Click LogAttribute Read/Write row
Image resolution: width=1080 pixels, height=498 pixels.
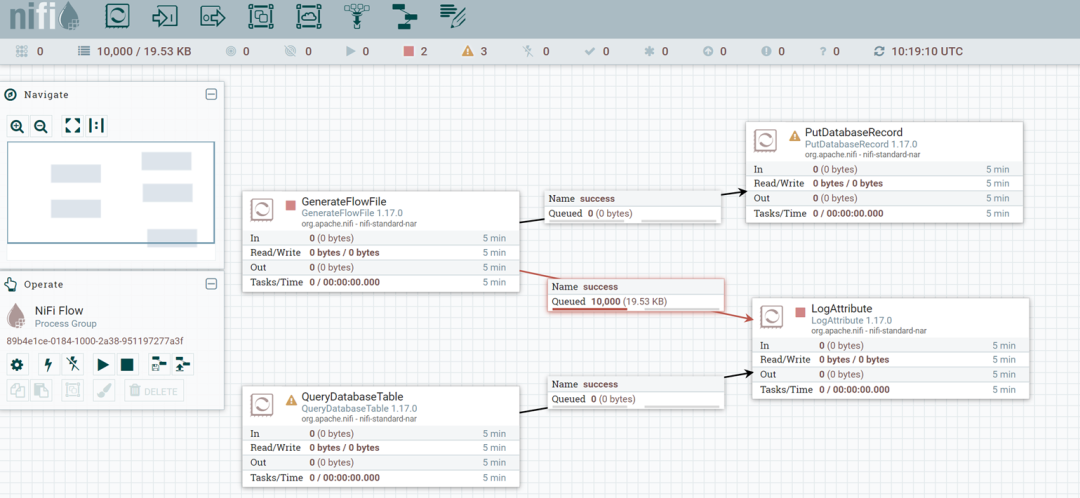891,360
